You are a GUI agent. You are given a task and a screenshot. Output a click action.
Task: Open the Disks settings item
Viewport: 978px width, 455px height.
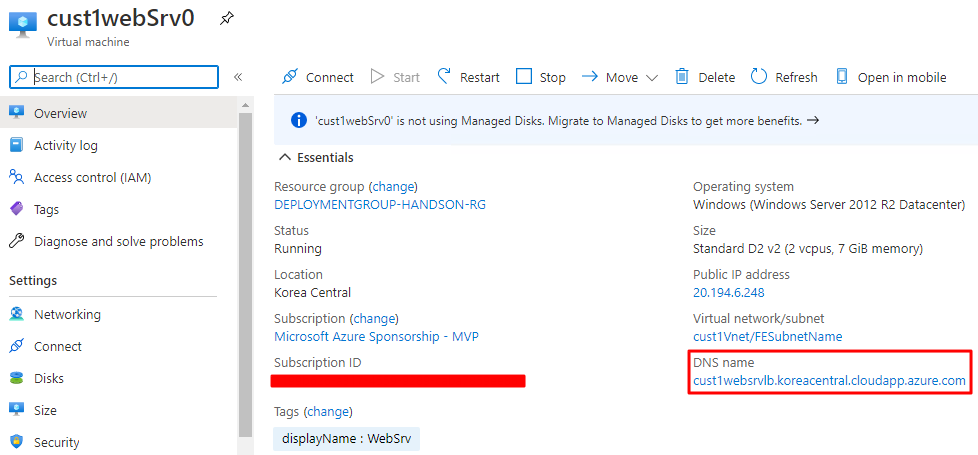pyautogui.click(x=119, y=378)
